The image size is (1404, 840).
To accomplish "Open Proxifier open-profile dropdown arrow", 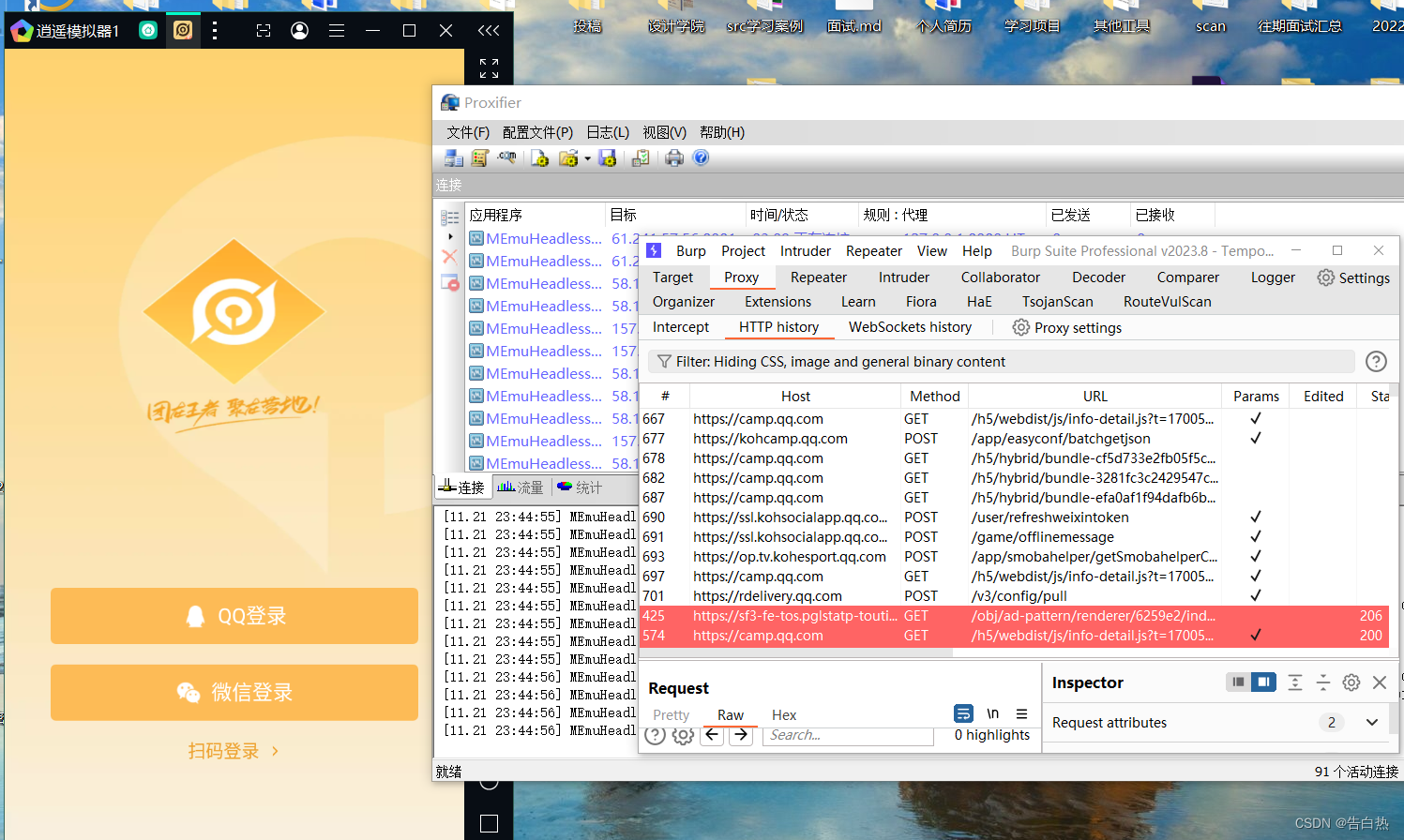I will pyautogui.click(x=587, y=158).
